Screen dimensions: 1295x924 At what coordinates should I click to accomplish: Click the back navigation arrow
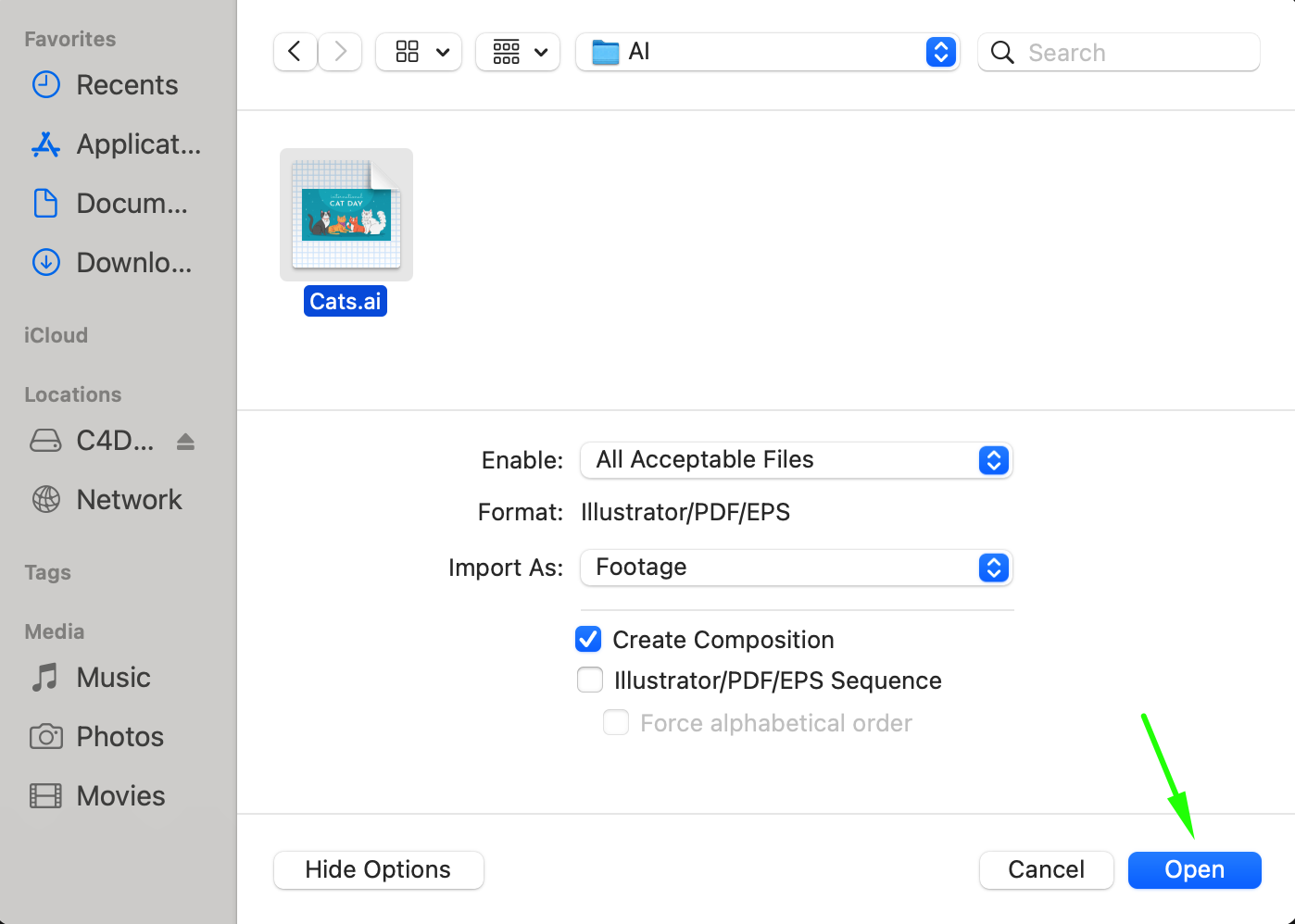click(295, 52)
